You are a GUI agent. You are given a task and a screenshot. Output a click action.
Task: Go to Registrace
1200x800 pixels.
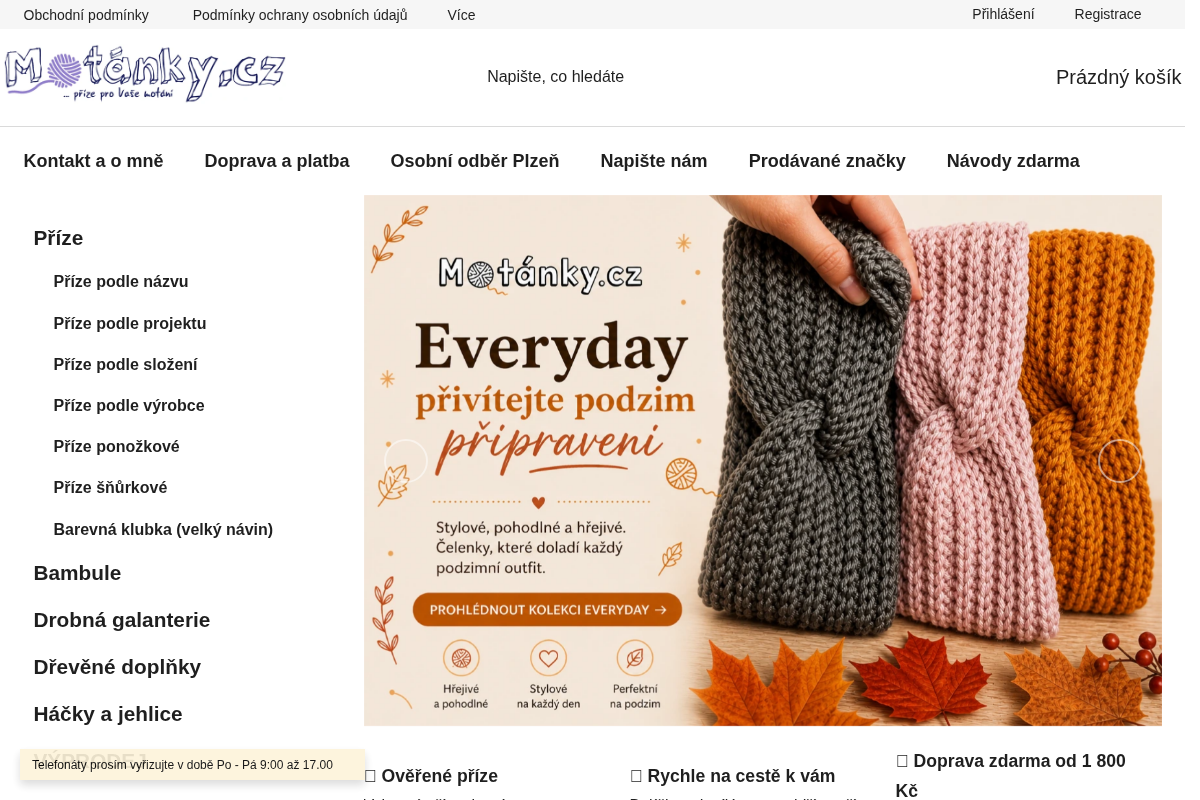(1108, 14)
